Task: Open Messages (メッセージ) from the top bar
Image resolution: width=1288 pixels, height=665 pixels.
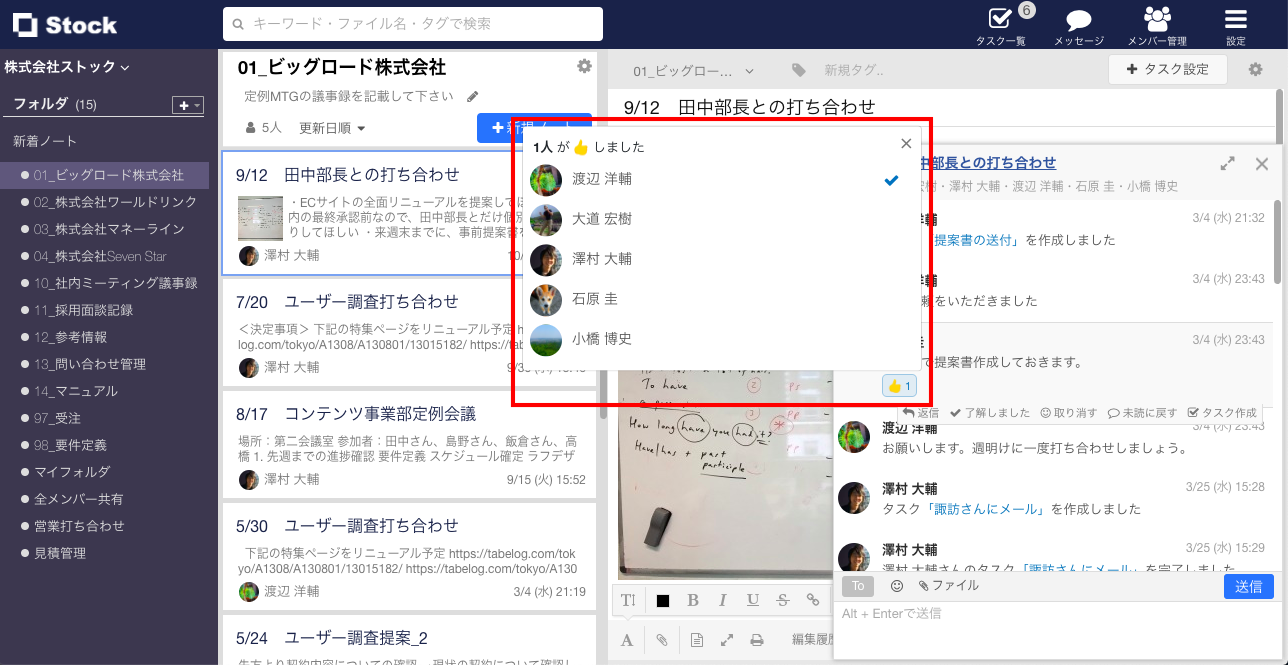Action: coord(1078,24)
